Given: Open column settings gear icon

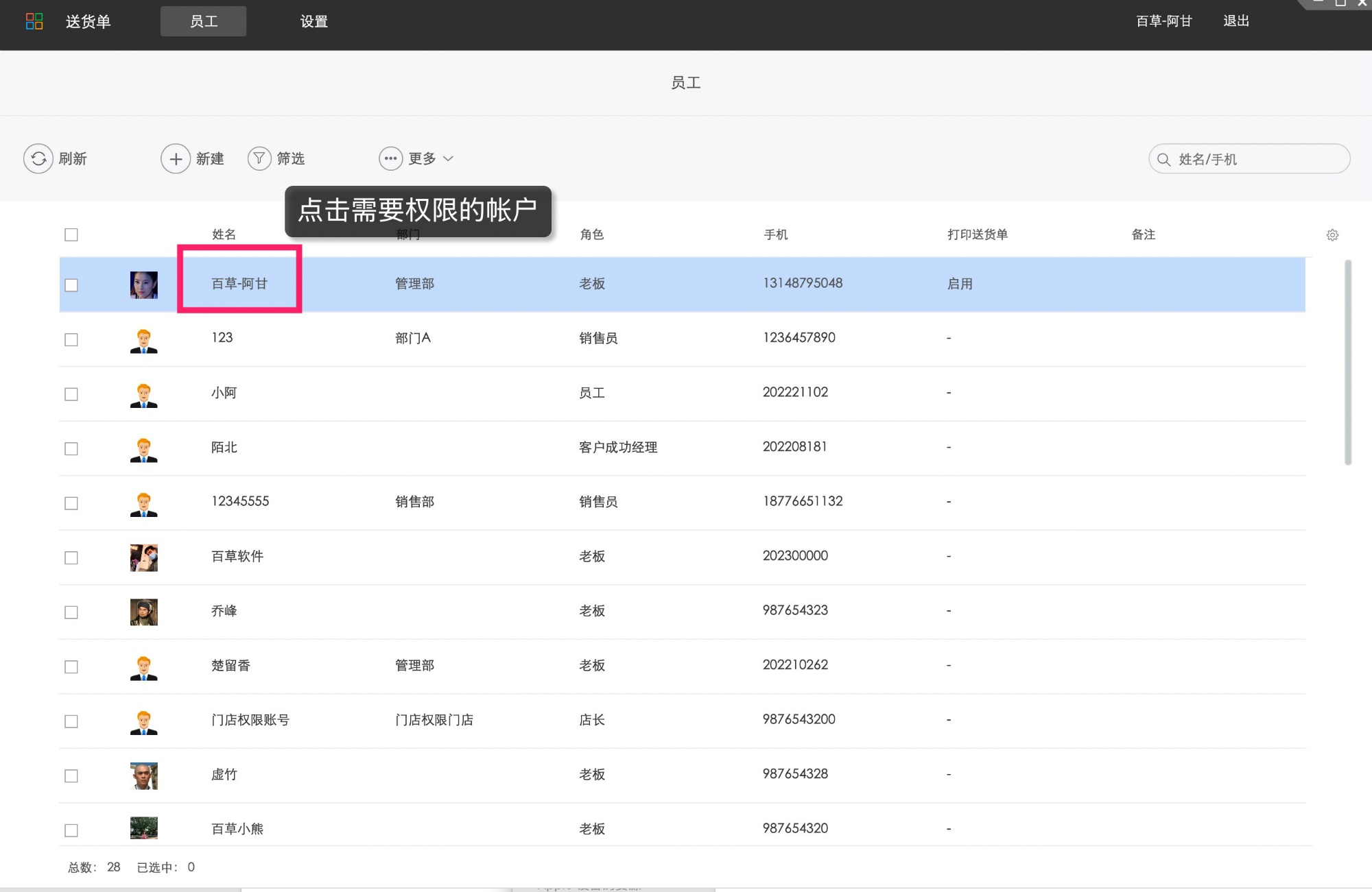Looking at the screenshot, I should pos(1332,235).
